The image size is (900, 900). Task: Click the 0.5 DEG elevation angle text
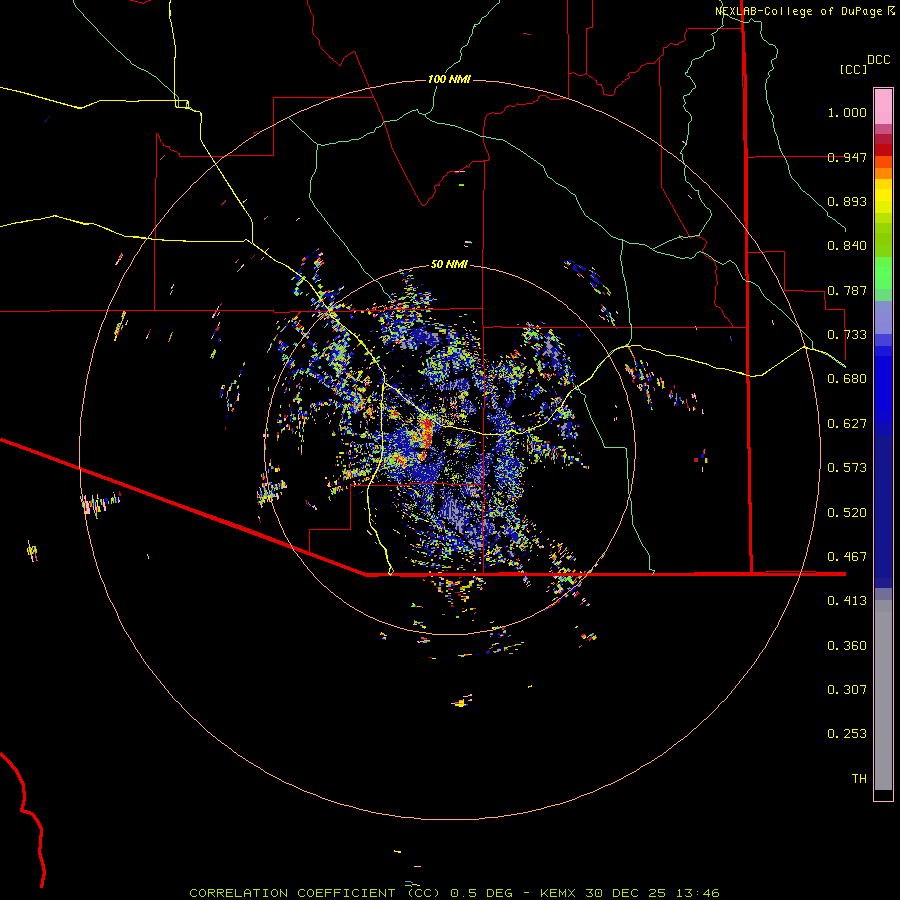[x=482, y=893]
